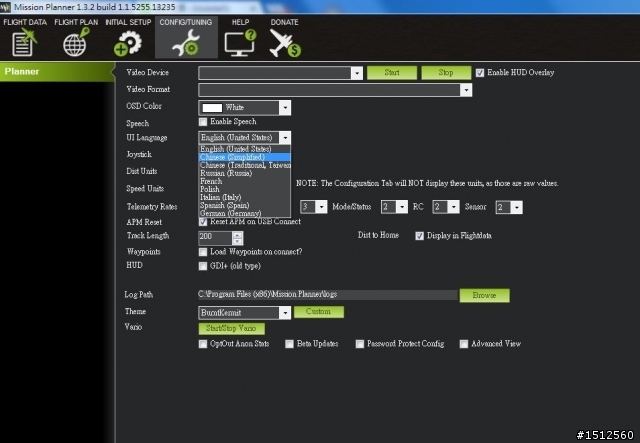Click the Log Path text field
The height and width of the screenshot is (443, 640).
pos(328,294)
